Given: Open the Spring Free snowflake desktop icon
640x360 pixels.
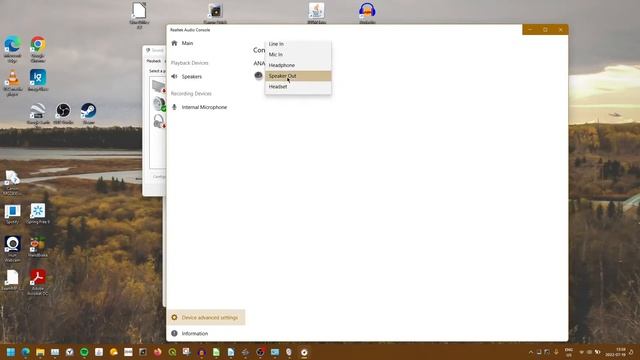Looking at the screenshot, I should tap(38, 213).
